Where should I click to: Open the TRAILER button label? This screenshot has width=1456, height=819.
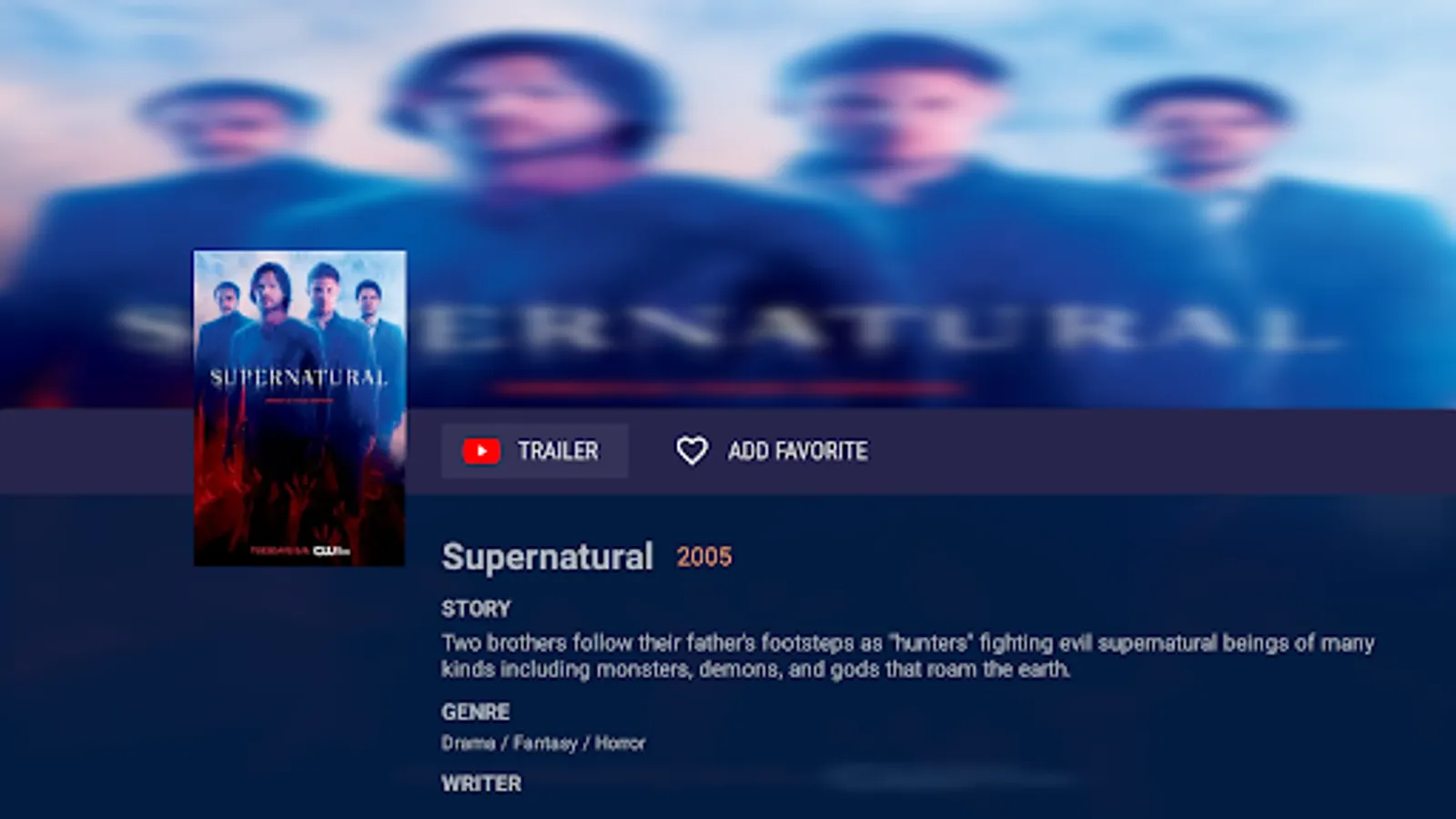[x=558, y=450]
